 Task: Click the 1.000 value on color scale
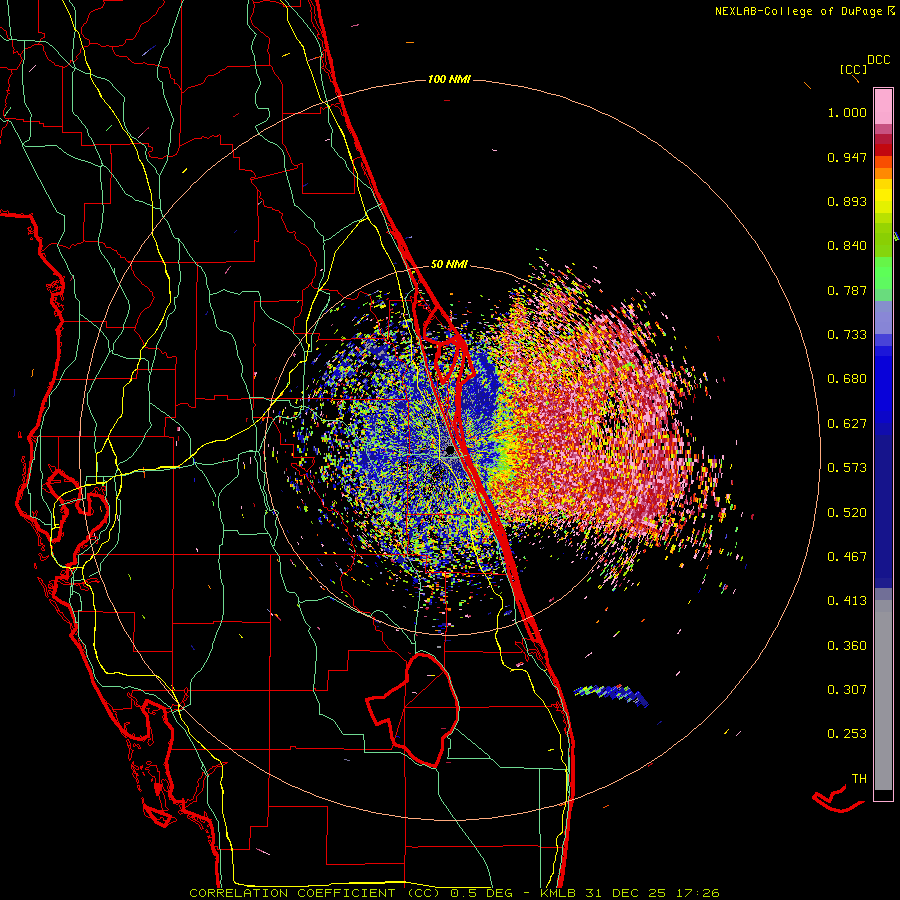pos(847,113)
